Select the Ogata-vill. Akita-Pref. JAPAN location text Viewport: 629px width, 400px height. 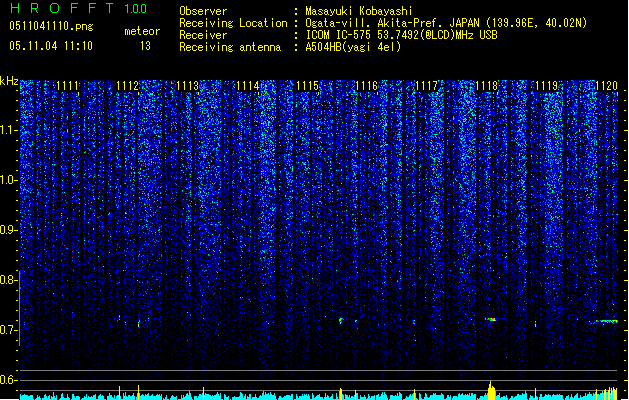446,23
